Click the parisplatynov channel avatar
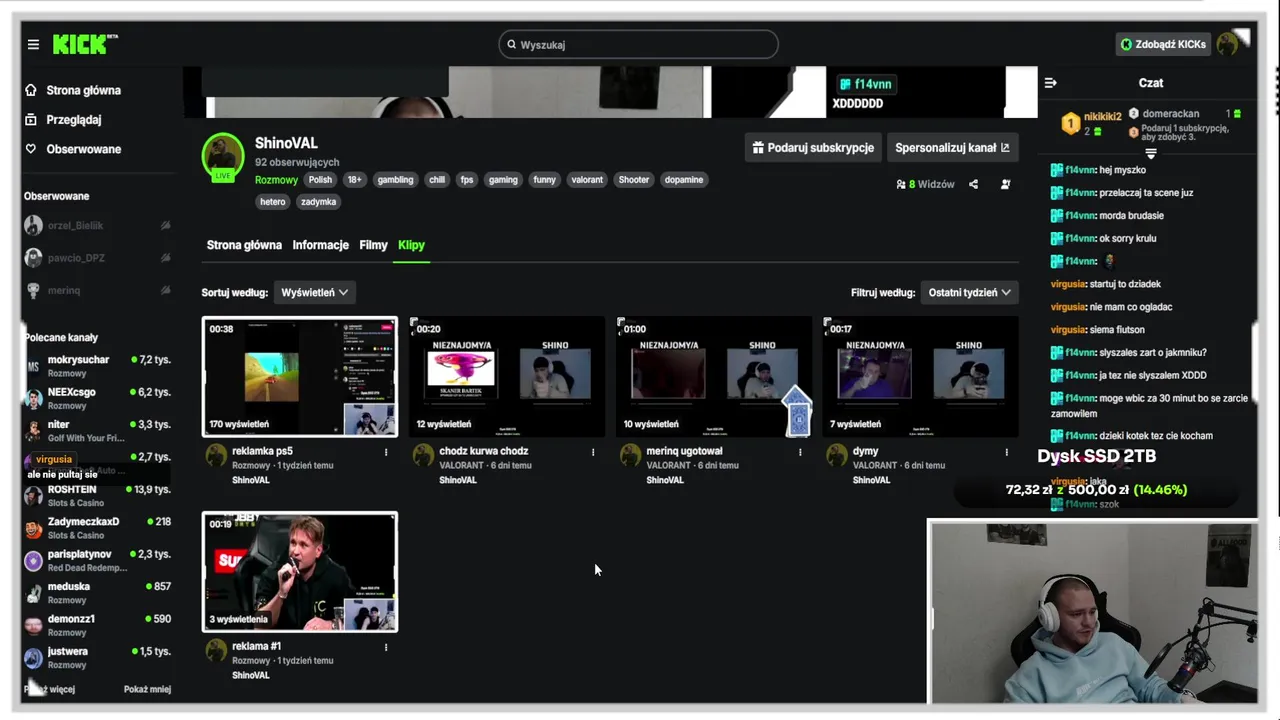 [x=33, y=561]
